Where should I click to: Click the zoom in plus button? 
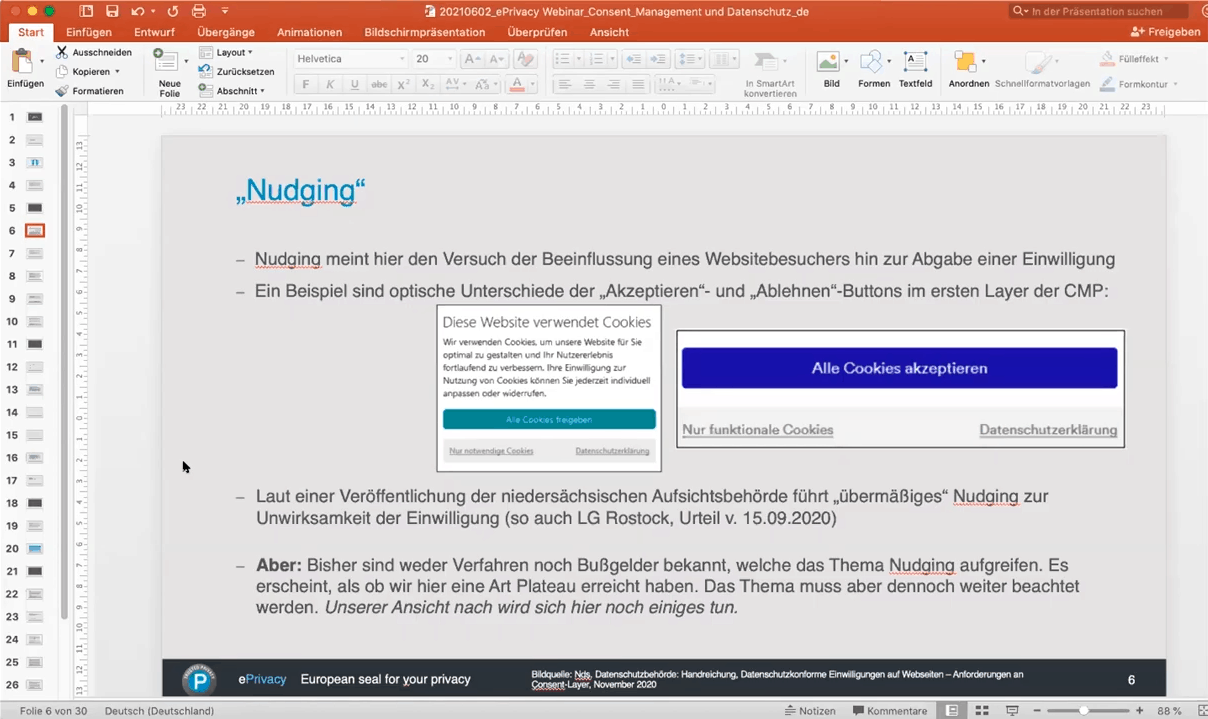click(1139, 710)
